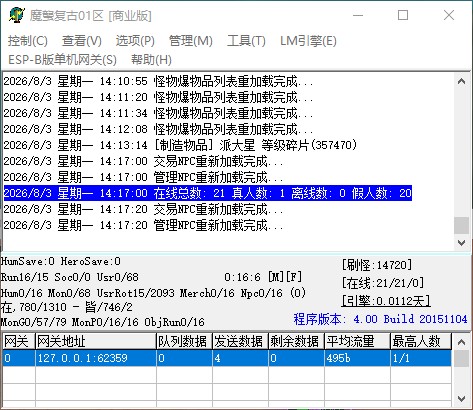Click log pane scroll-down arrow

[462, 243]
